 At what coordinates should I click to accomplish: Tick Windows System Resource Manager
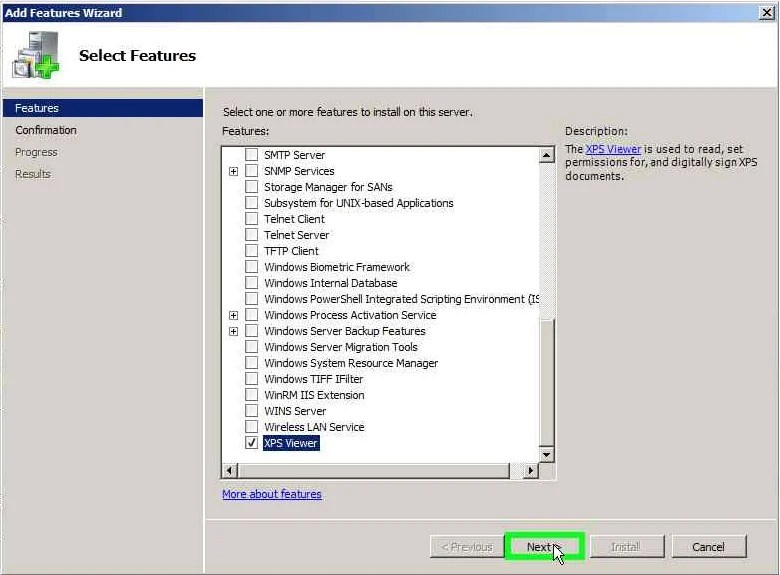pos(252,363)
